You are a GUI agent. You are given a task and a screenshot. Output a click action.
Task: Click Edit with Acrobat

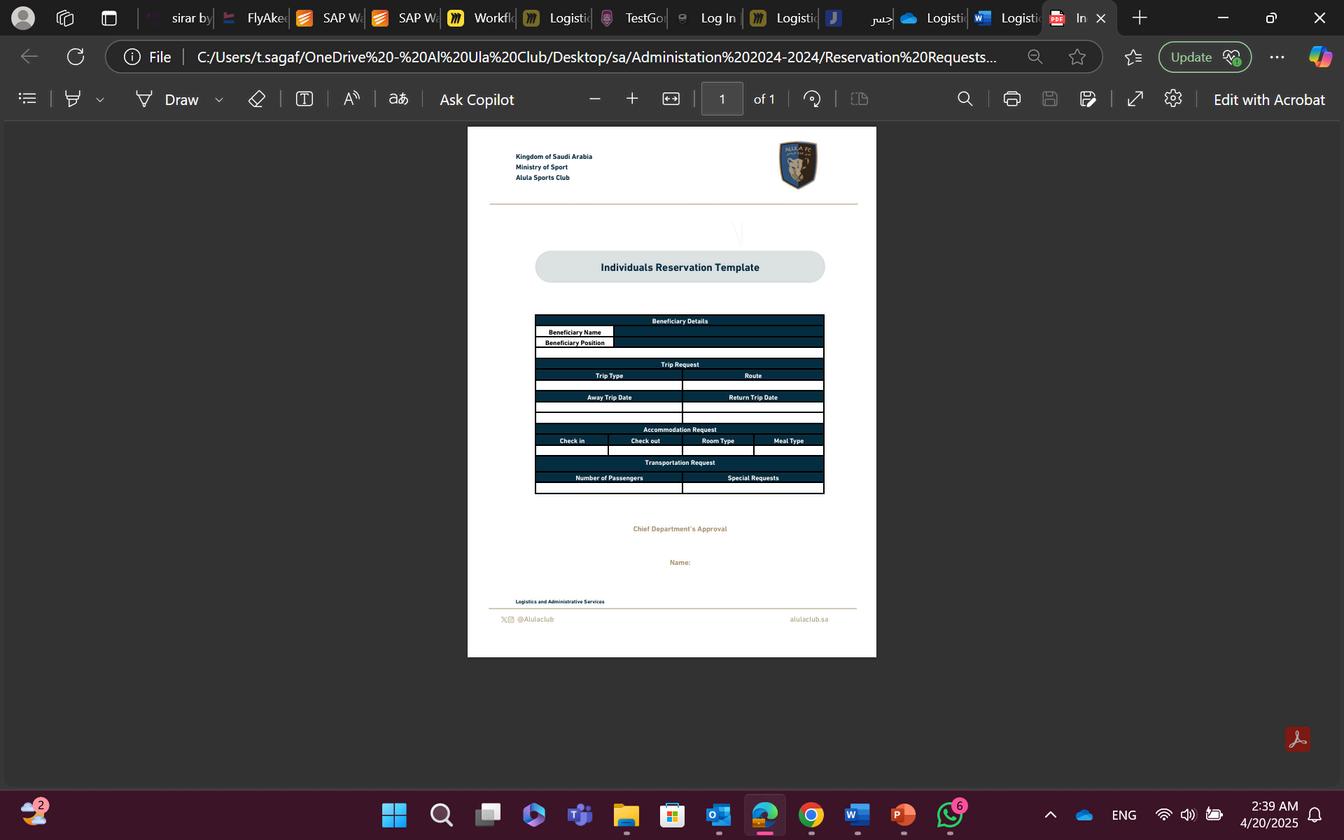[x=1269, y=99]
